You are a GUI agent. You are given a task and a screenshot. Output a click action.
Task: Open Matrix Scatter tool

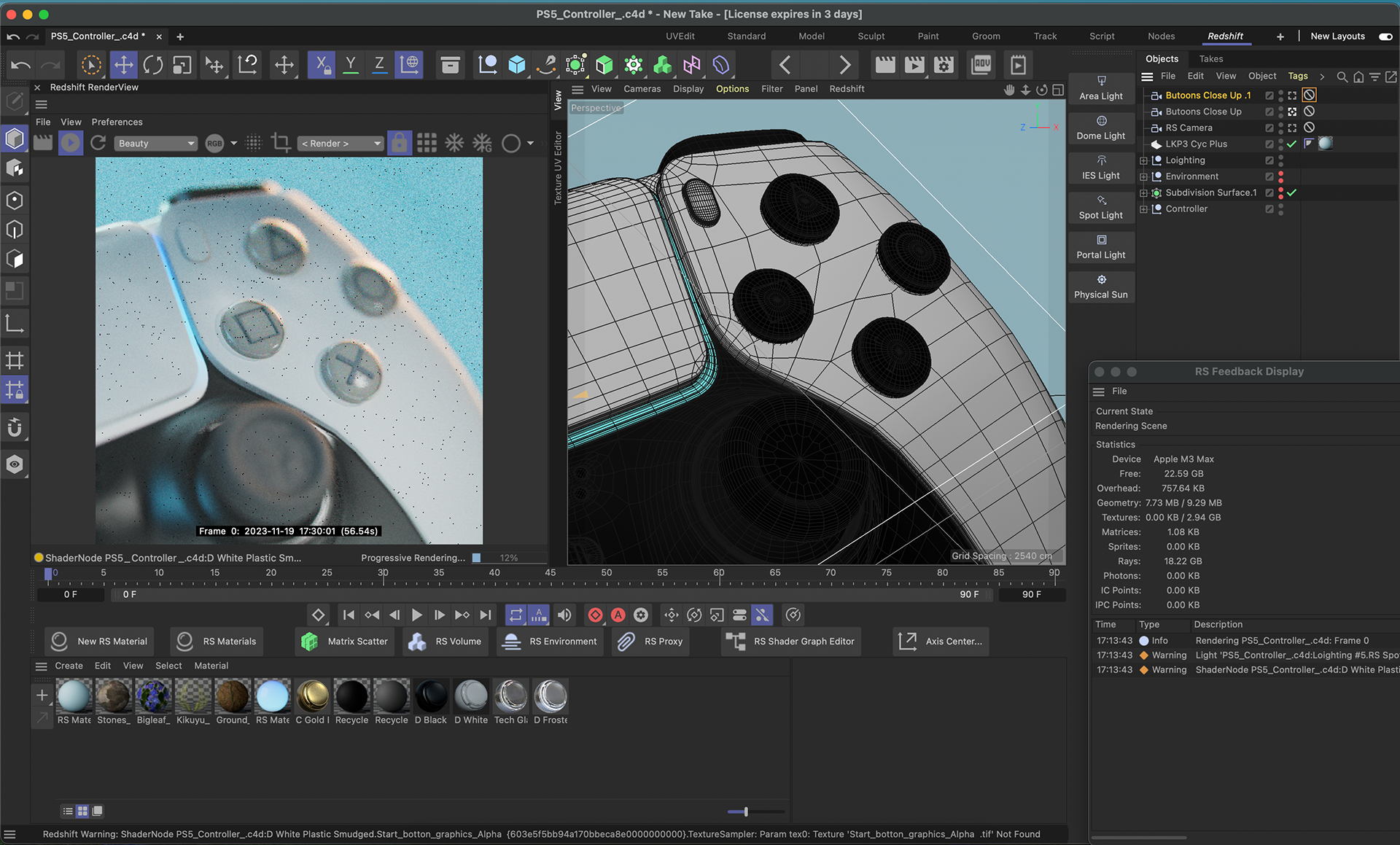(x=345, y=641)
